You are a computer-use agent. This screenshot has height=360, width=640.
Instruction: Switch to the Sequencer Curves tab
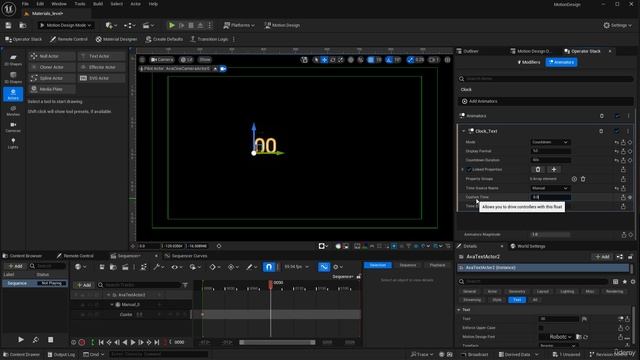(186, 256)
